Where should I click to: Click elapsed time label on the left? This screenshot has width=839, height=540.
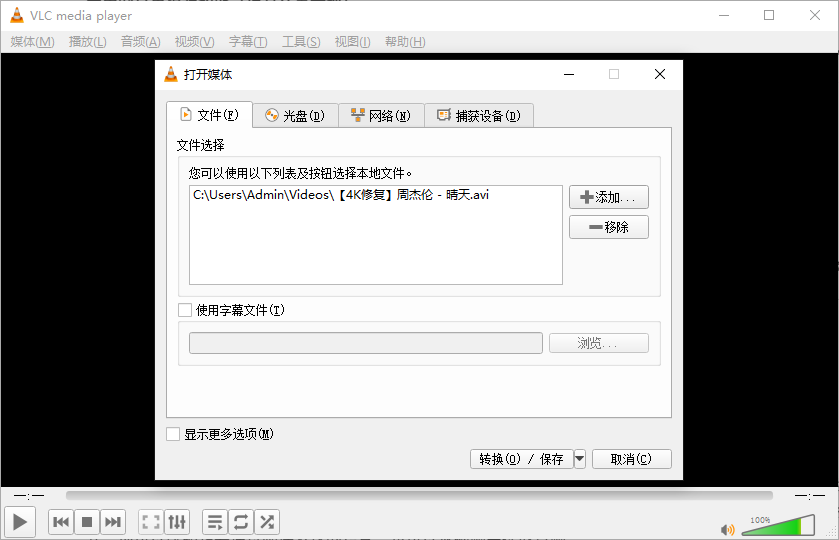(29, 496)
